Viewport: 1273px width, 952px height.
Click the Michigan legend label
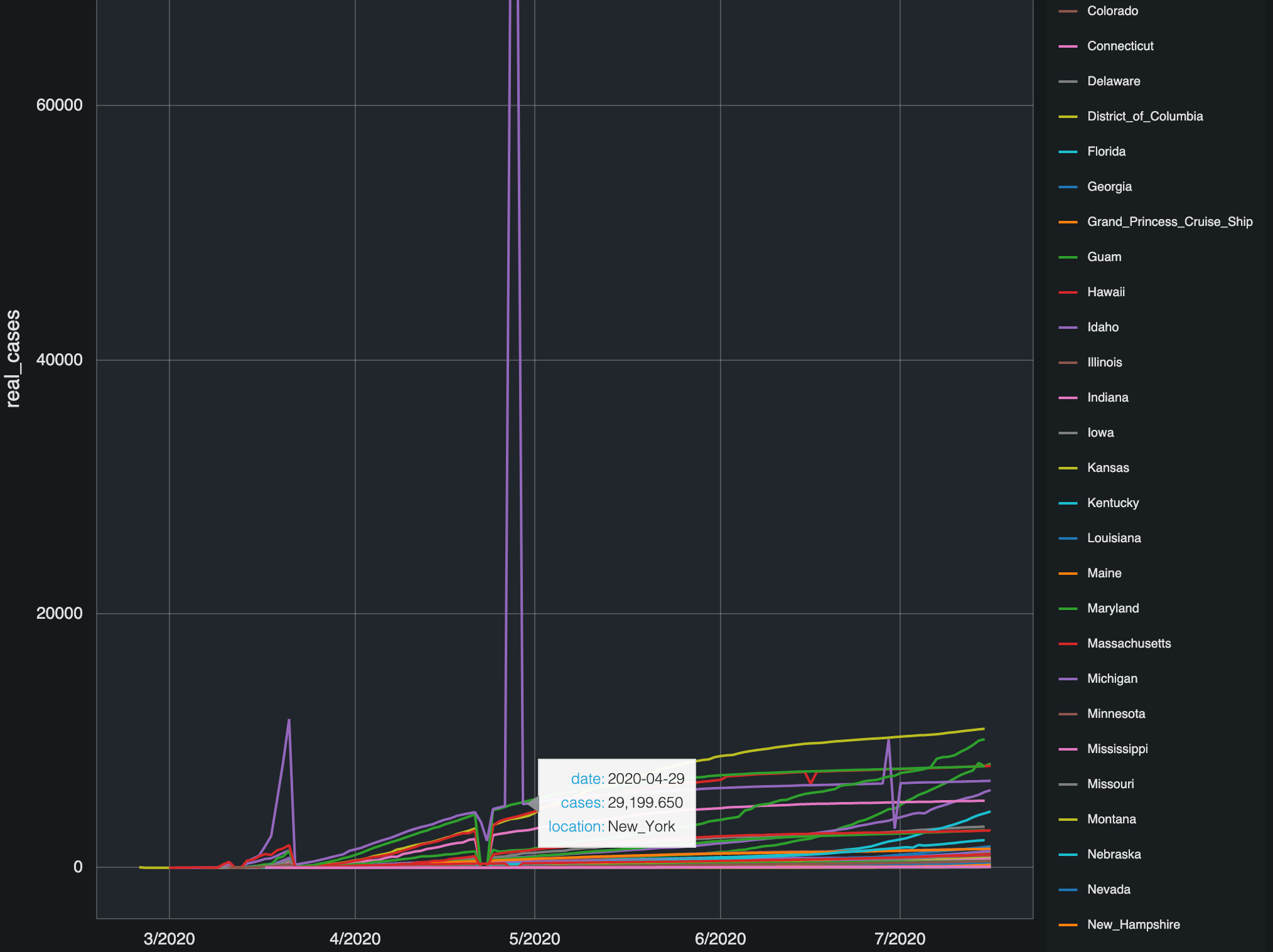coord(1112,679)
